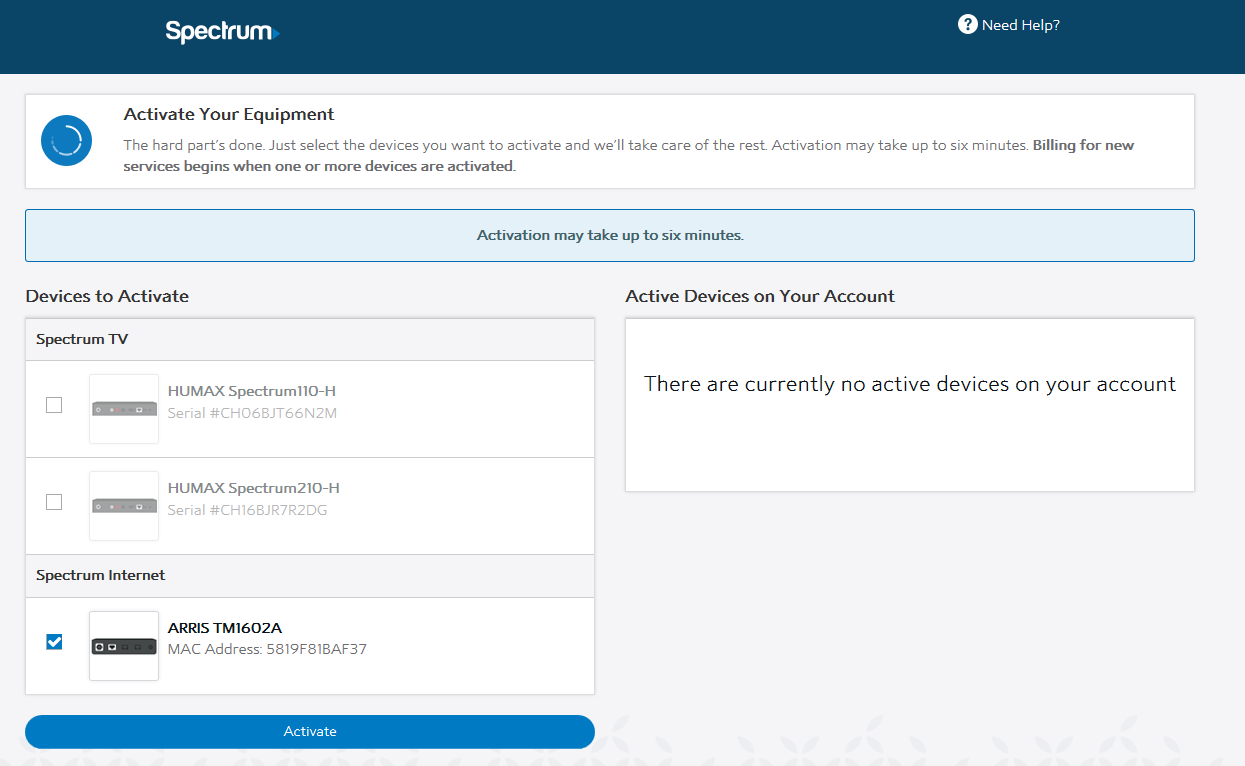This screenshot has width=1245, height=766.
Task: Select the ARRIS TM1602A device name
Action: [225, 628]
